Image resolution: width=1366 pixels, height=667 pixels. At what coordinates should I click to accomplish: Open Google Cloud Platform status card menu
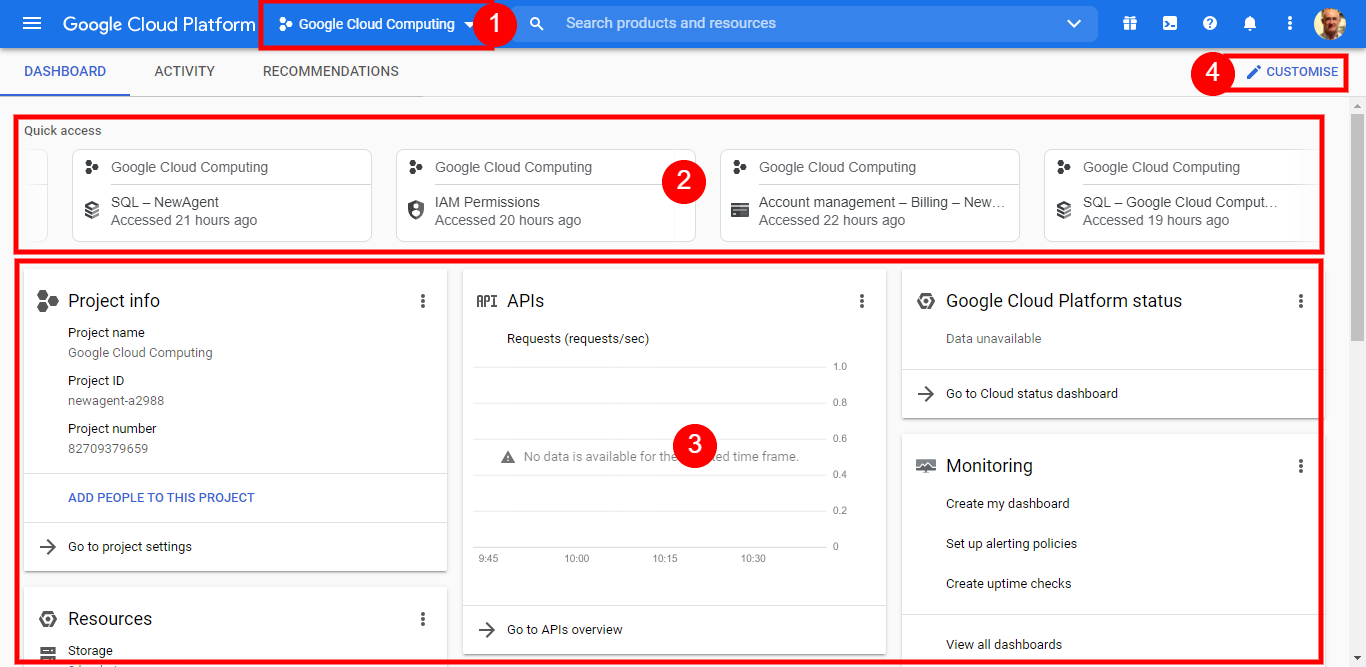1301,301
